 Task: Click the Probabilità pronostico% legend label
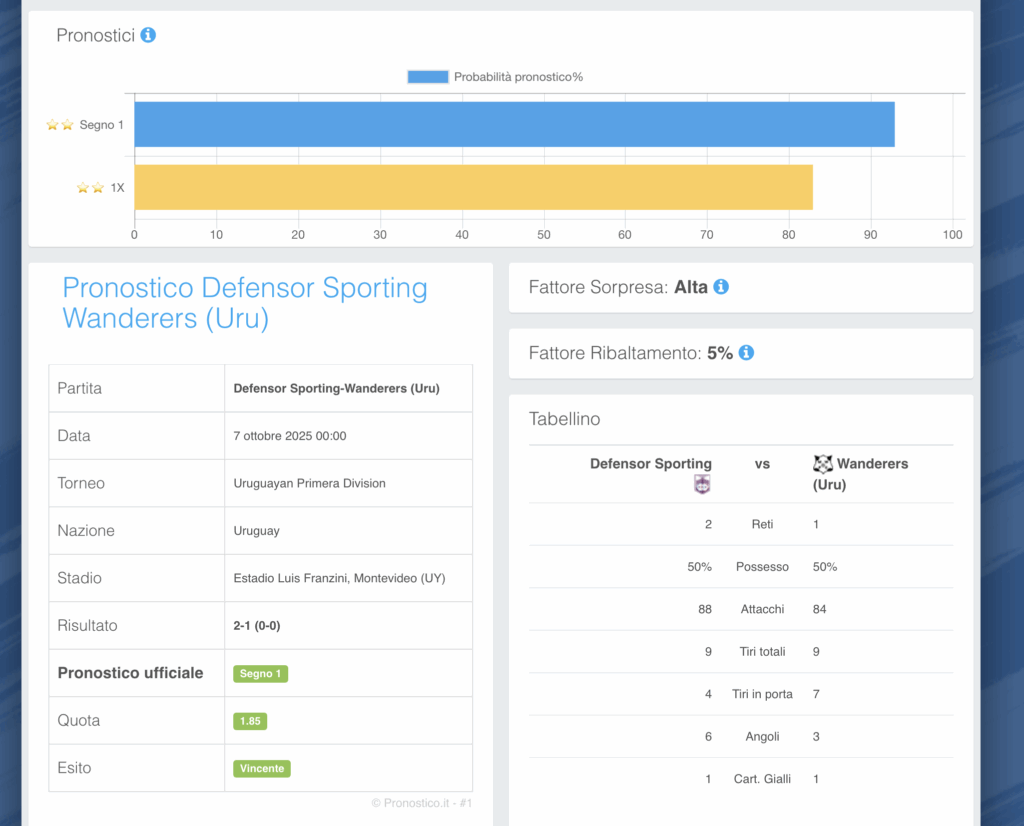coord(518,77)
